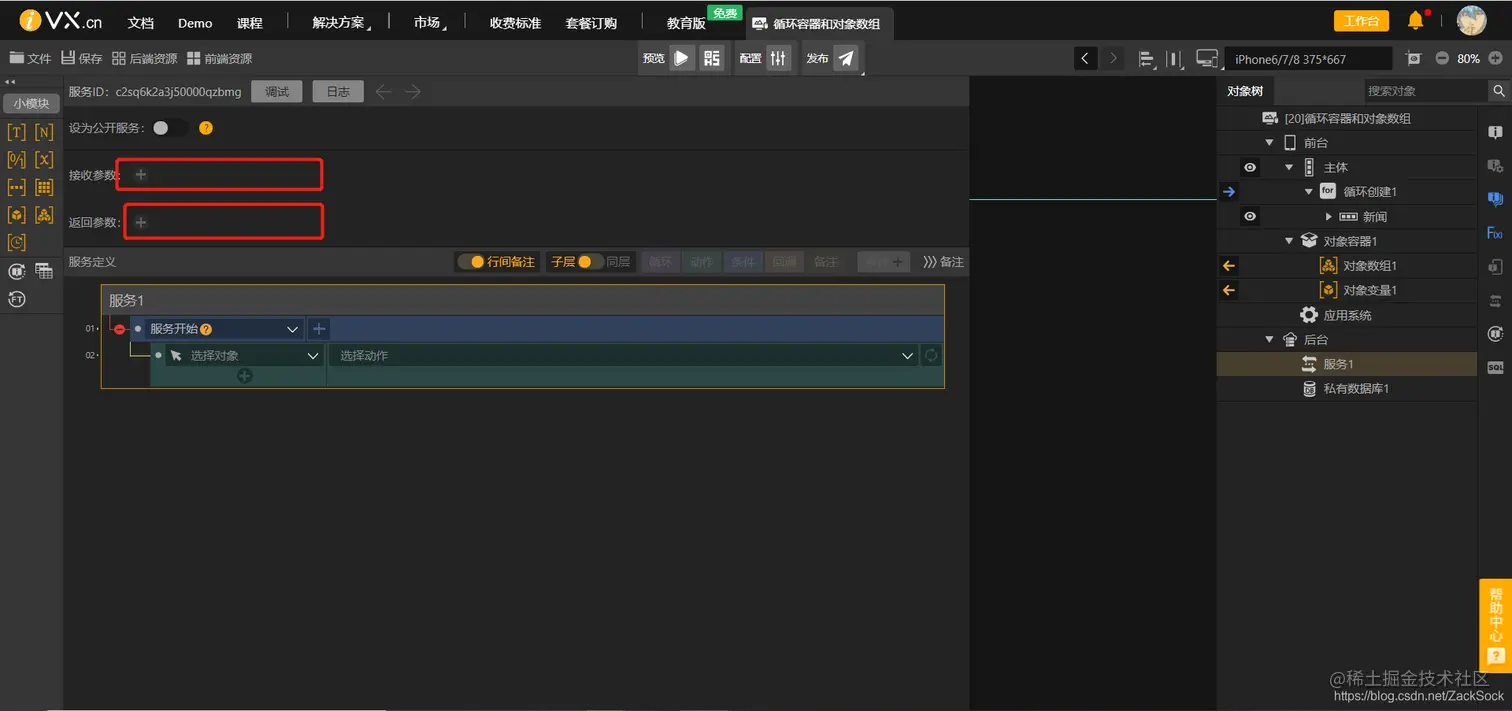
Task: Click the red minus on 服务开始 row
Action: coord(119,329)
